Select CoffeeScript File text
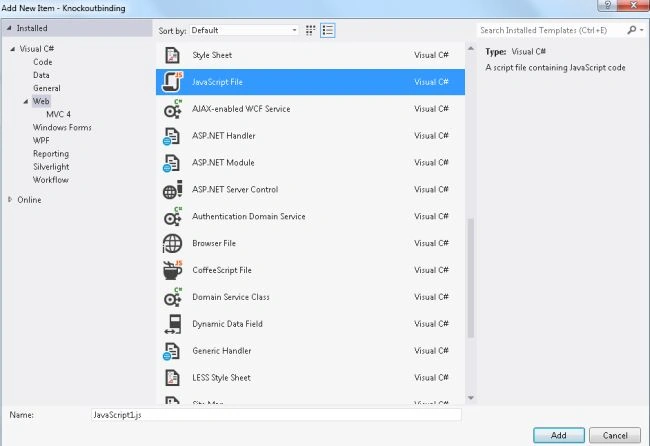Screen dimensions: 650x446 coord(222,270)
